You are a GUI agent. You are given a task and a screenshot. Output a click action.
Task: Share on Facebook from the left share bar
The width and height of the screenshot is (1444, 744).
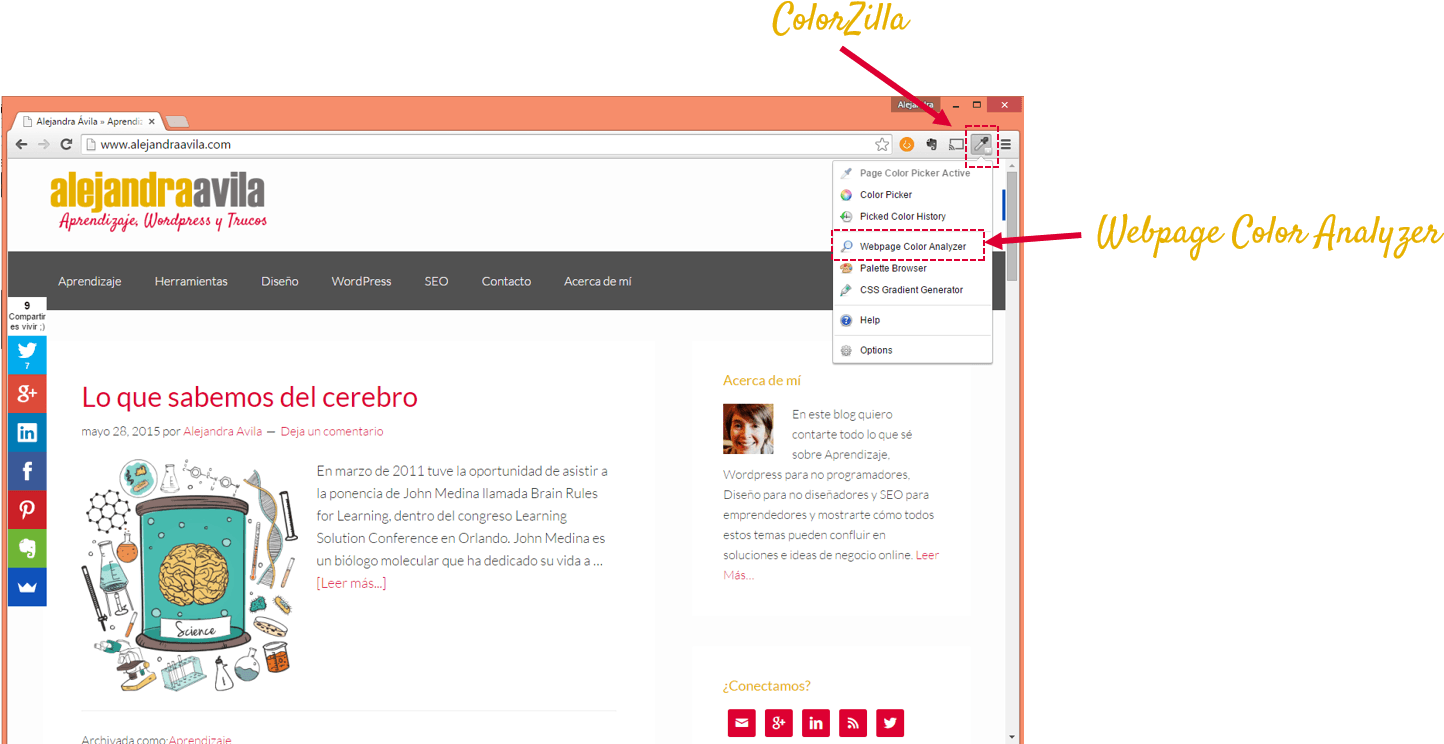click(x=27, y=471)
